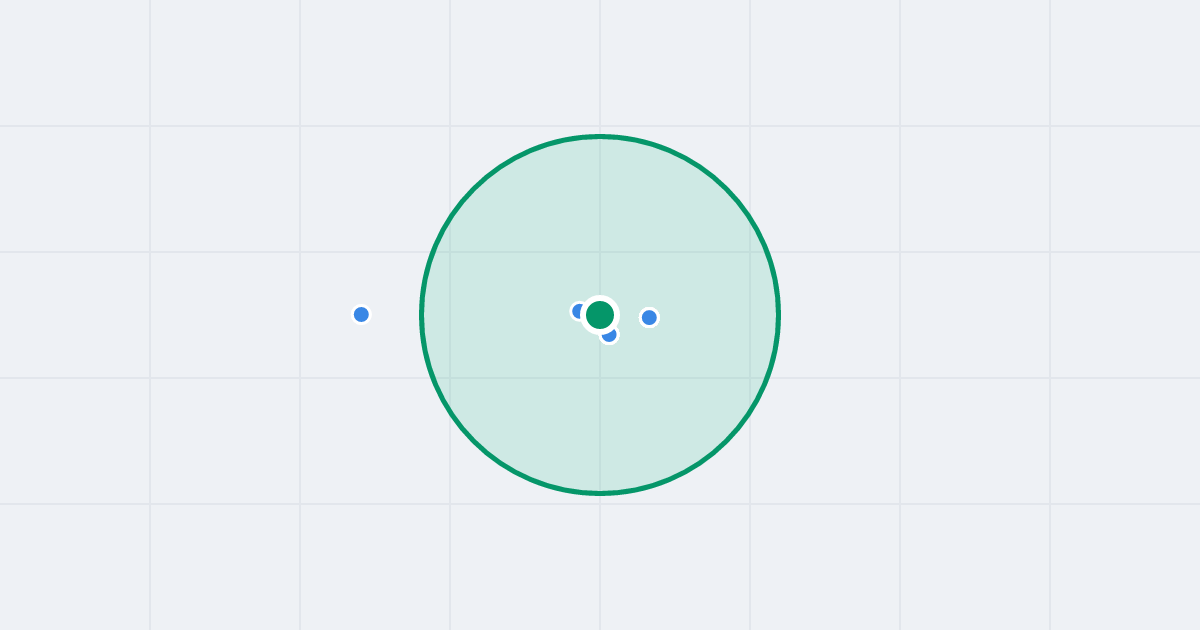Click the blue dot partly hidden left of green marker
1200x630 pixels.
pos(576,311)
